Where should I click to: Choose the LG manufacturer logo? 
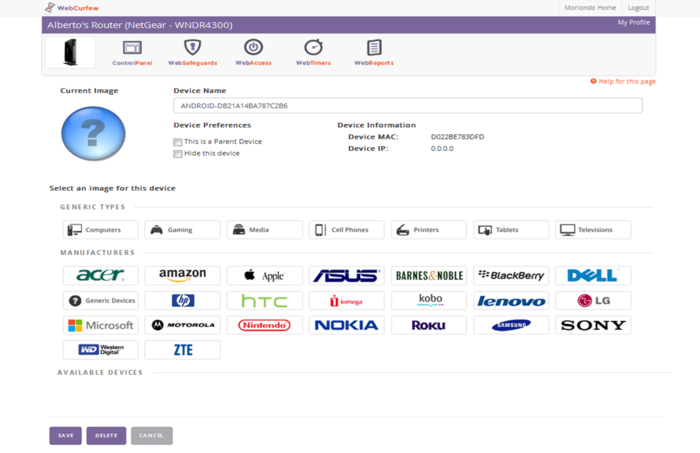point(593,300)
